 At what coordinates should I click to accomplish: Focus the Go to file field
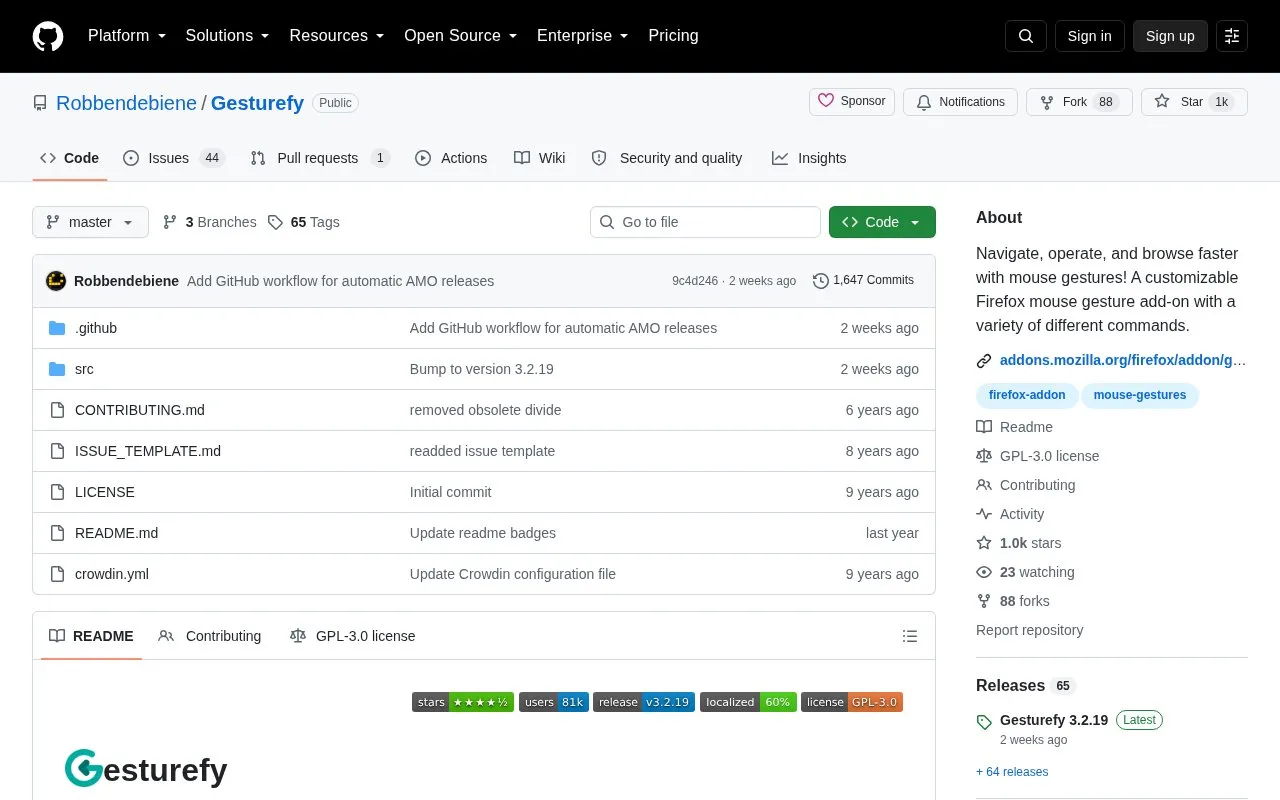coord(705,222)
